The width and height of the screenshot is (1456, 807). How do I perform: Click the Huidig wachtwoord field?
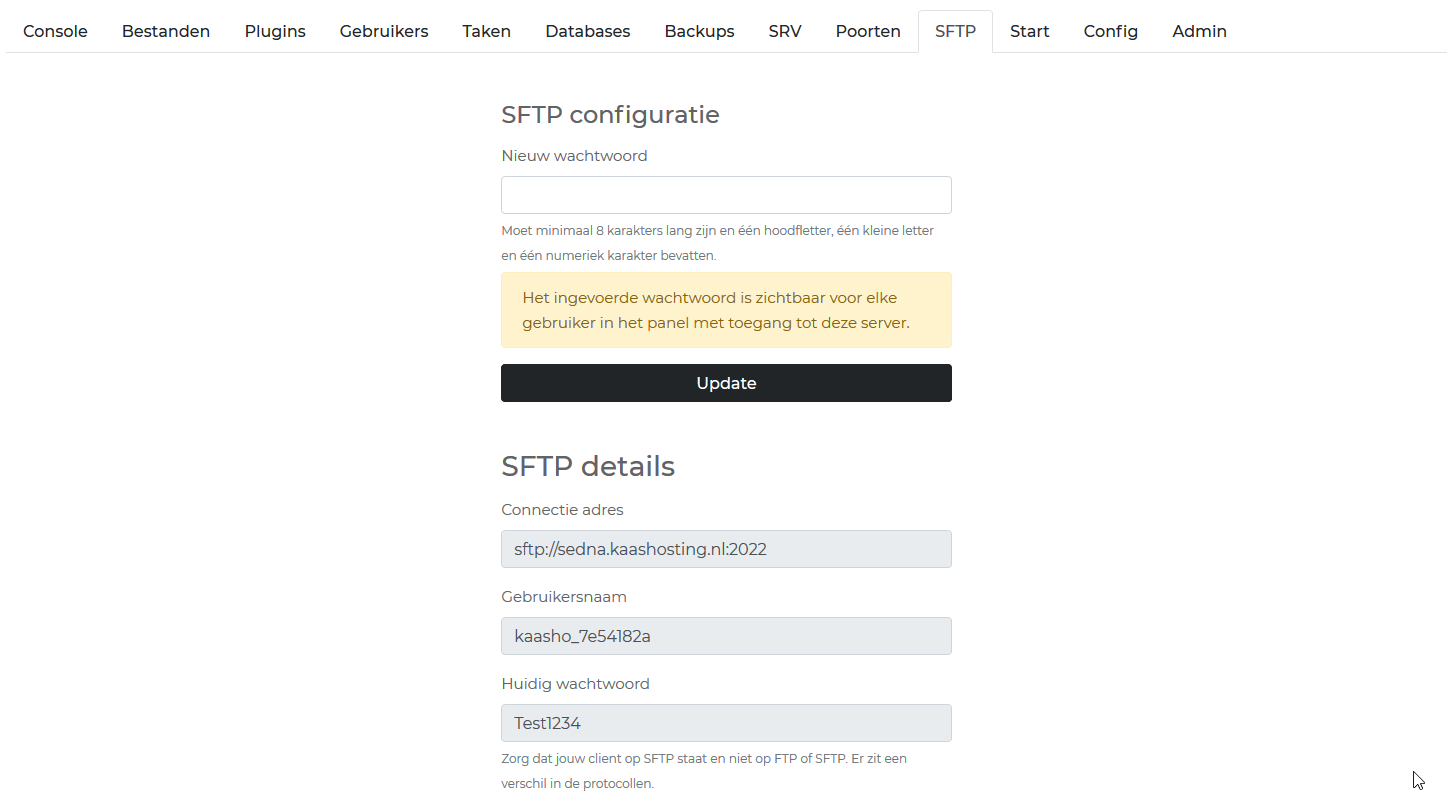point(726,723)
